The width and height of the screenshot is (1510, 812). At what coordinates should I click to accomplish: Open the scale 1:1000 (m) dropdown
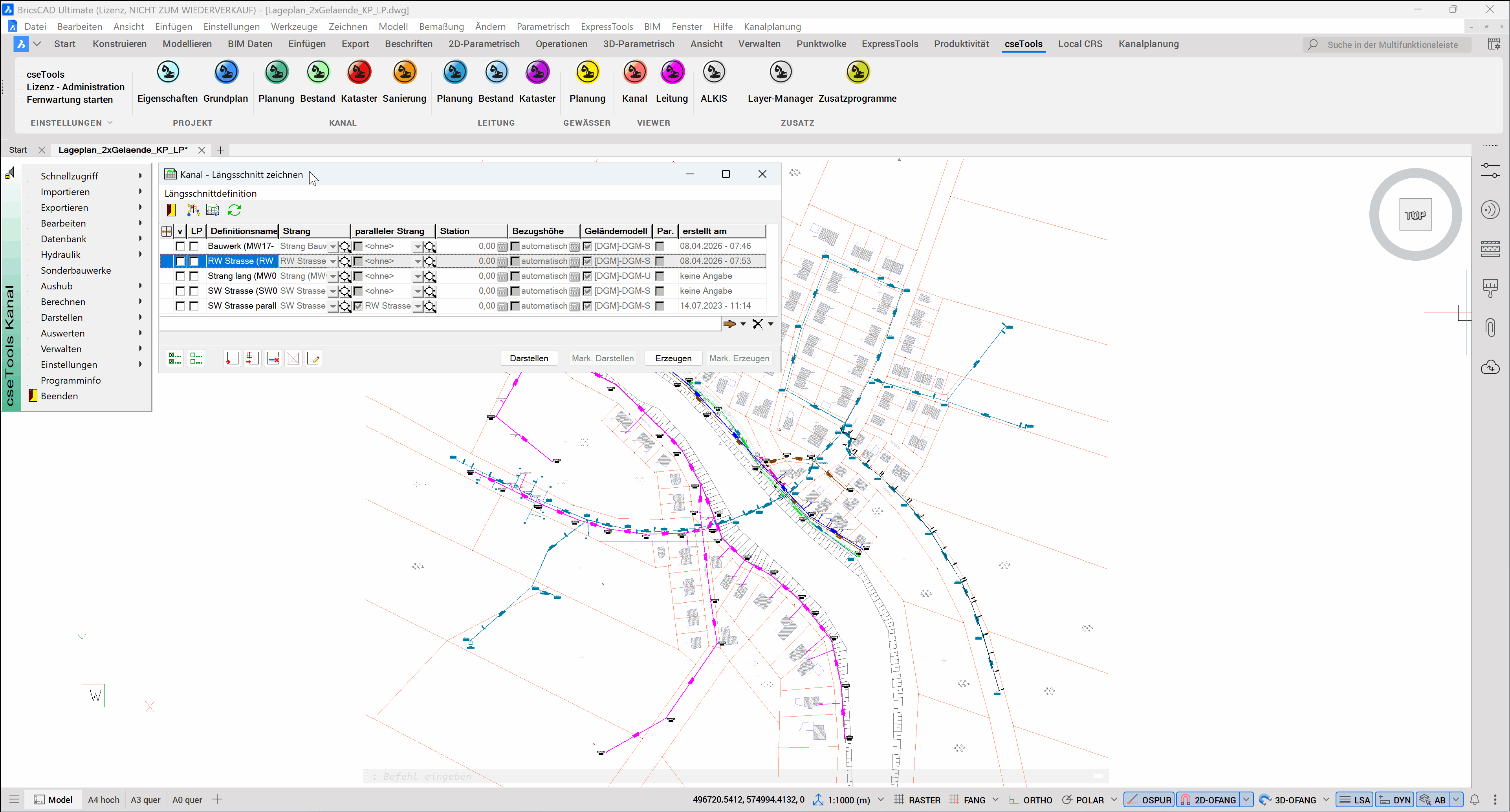click(x=880, y=800)
